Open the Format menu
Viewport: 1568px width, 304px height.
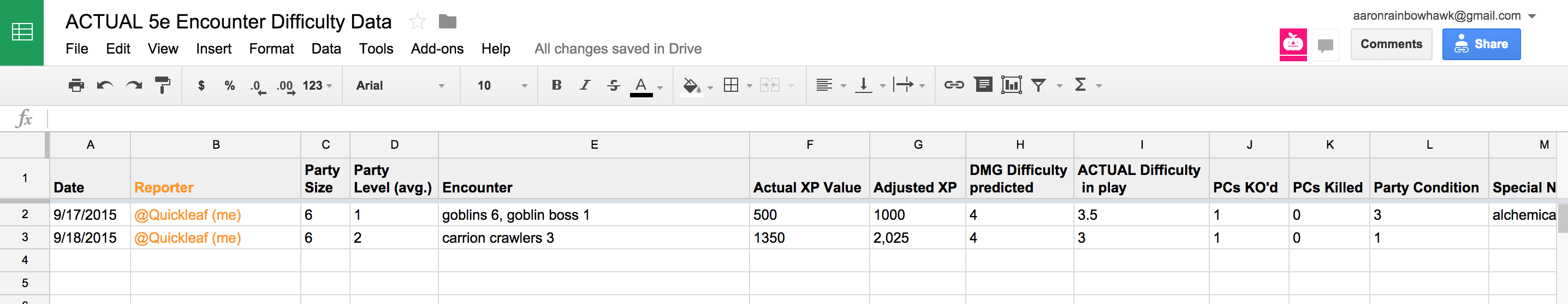271,49
